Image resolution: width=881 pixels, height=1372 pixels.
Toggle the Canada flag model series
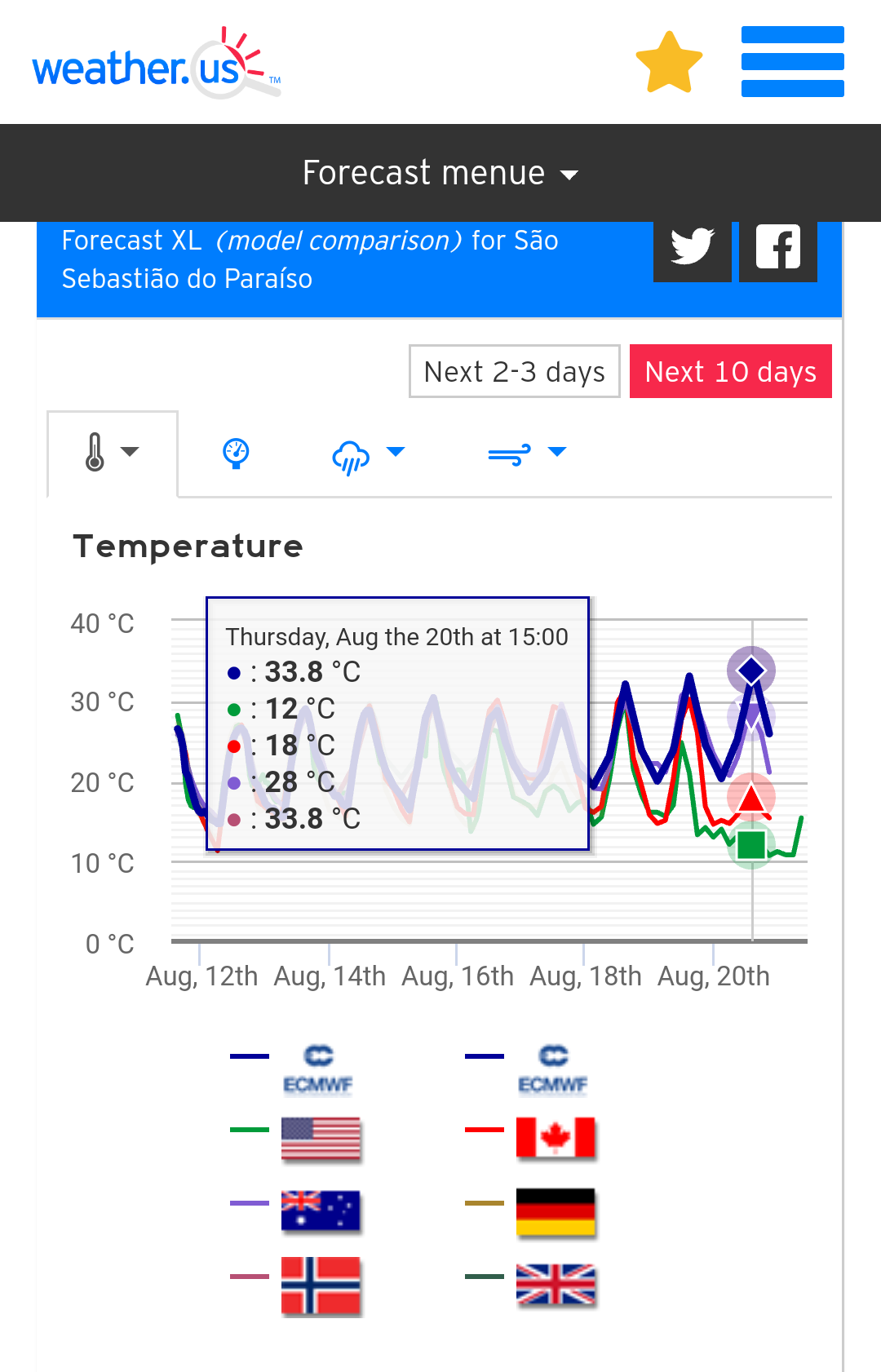pyautogui.click(x=556, y=1138)
